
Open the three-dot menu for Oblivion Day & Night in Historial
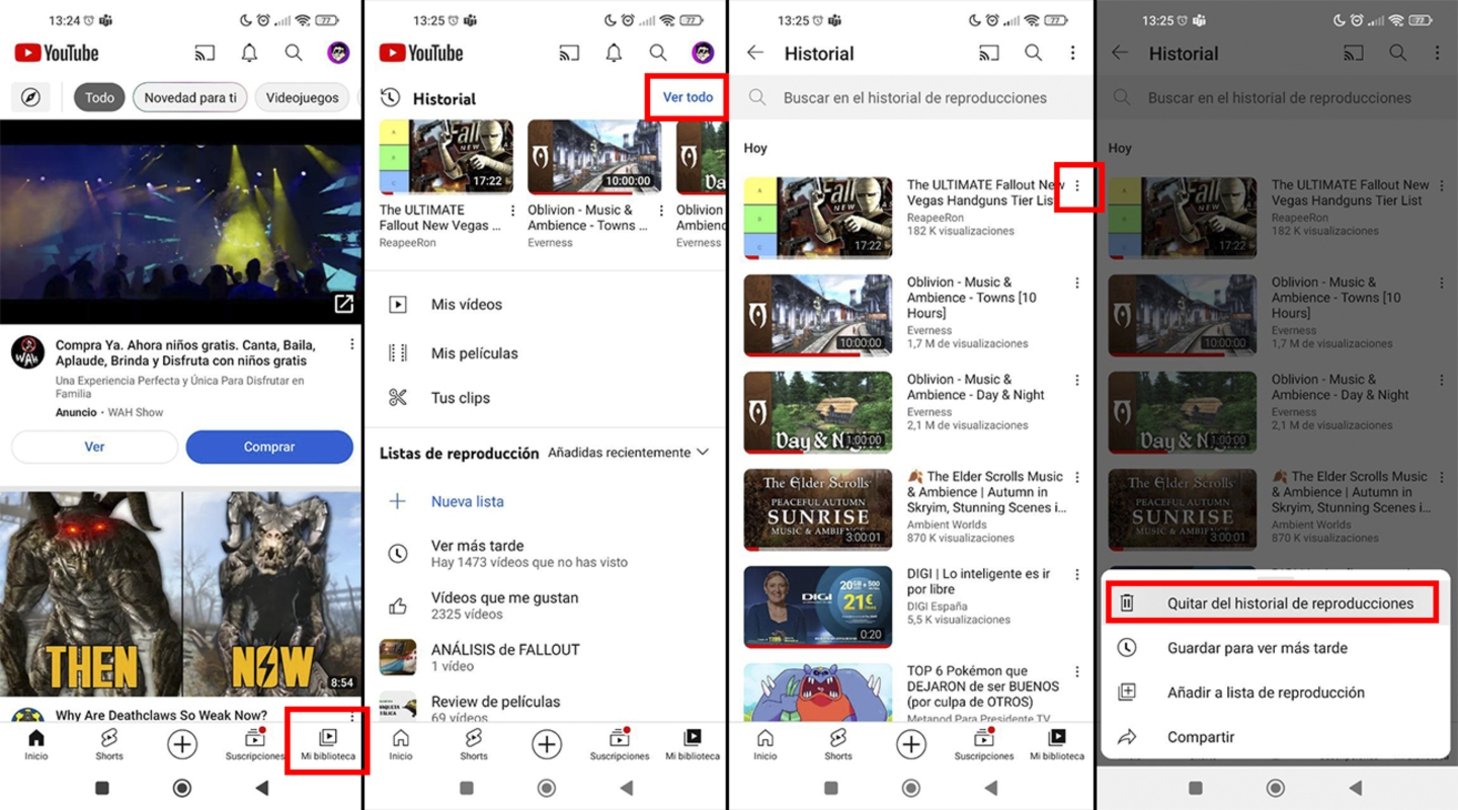[1077, 380]
